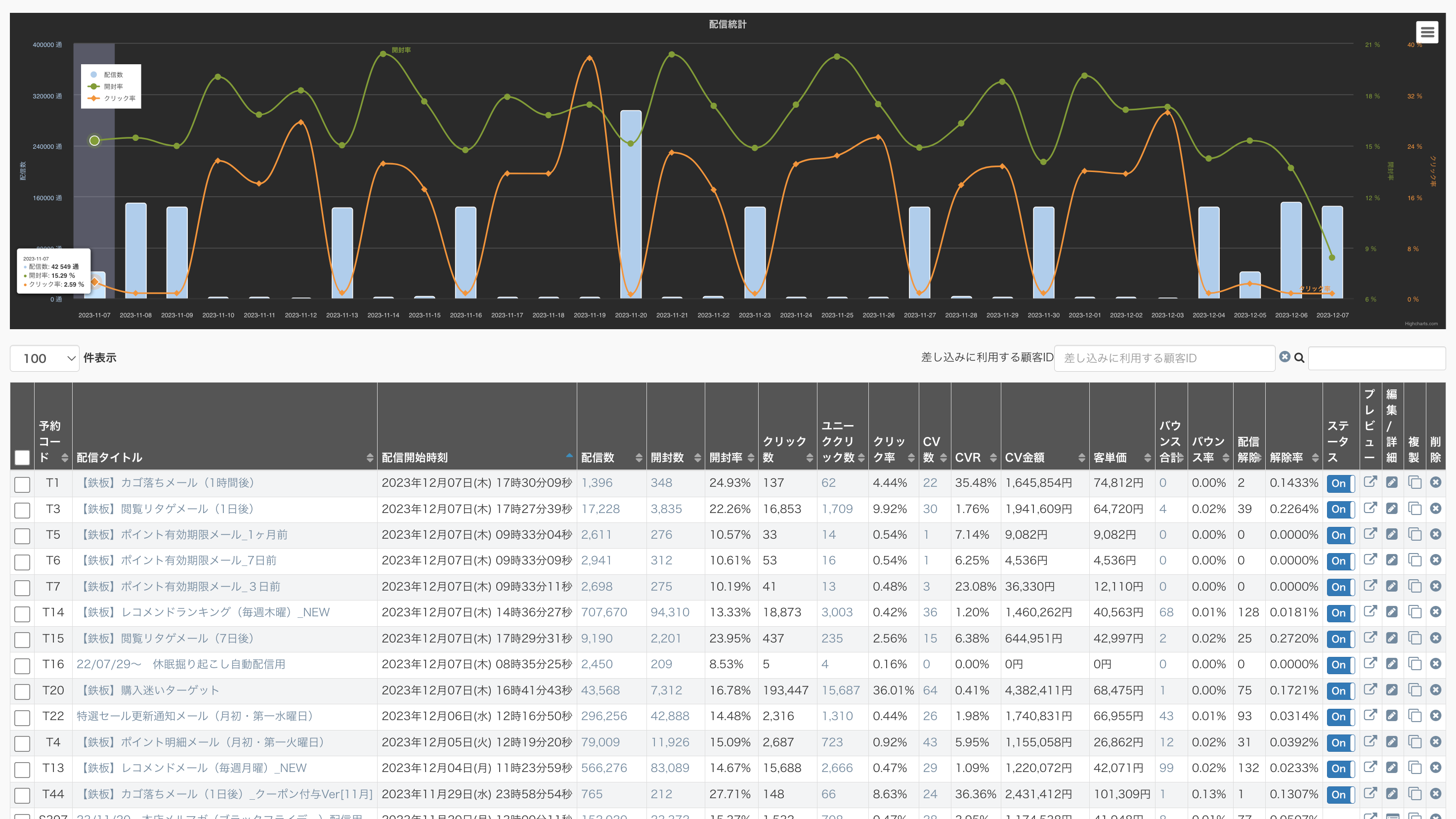Open preview for row T6
The image size is (1456, 819).
coord(1370,560)
